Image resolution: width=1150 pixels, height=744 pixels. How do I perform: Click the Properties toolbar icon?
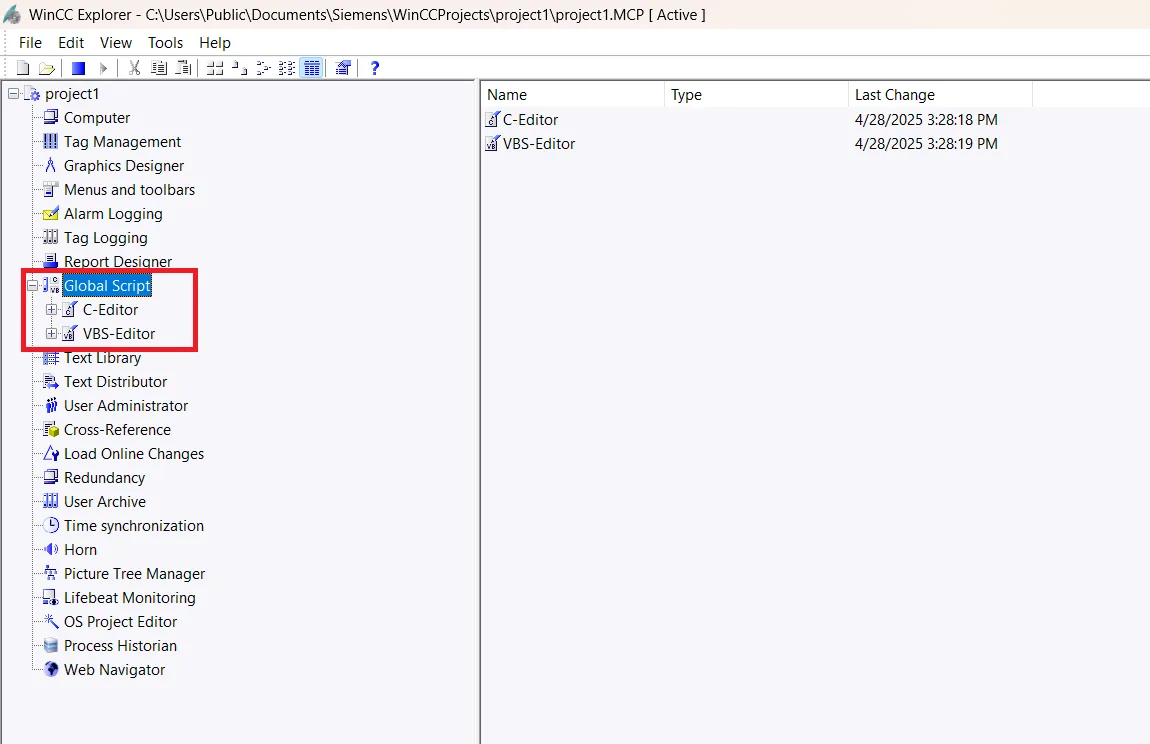343,68
